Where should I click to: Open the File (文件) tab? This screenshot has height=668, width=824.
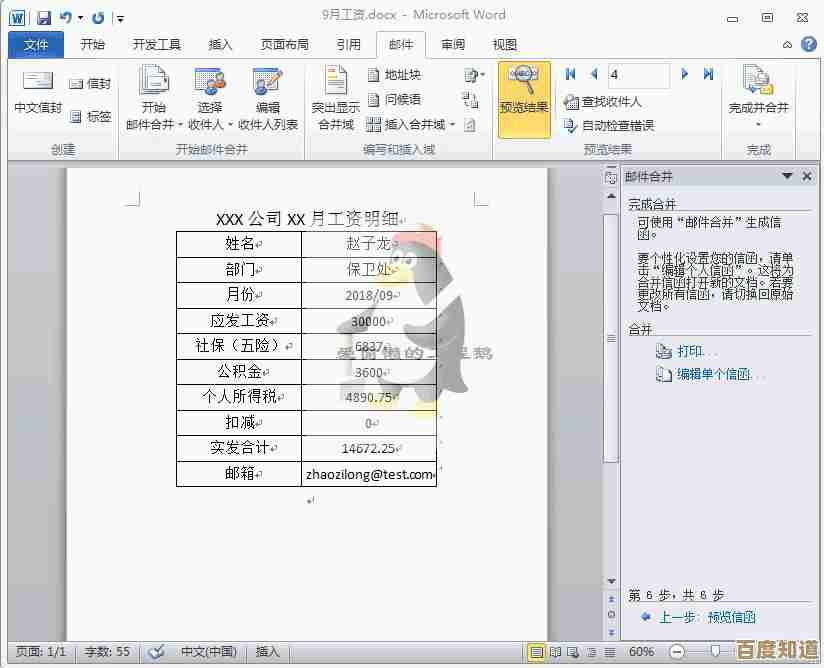pyautogui.click(x=36, y=45)
